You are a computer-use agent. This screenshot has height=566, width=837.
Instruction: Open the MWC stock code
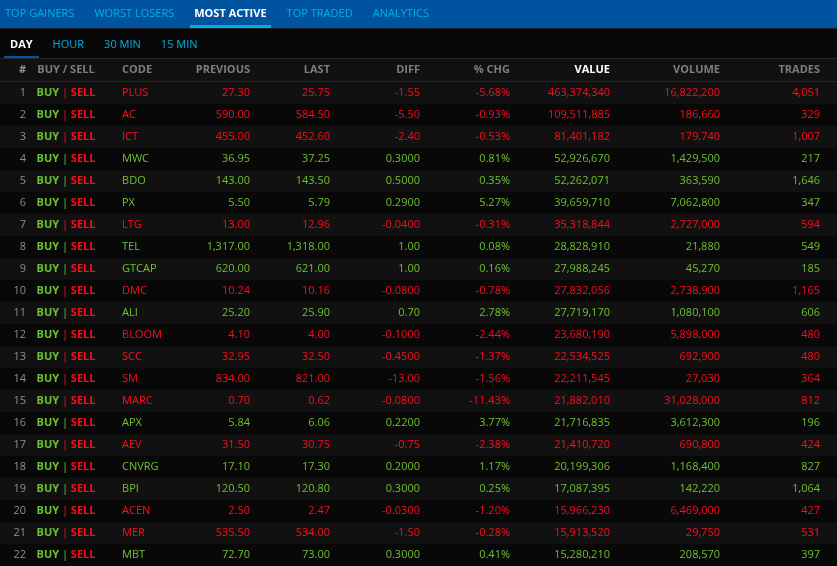(135, 158)
